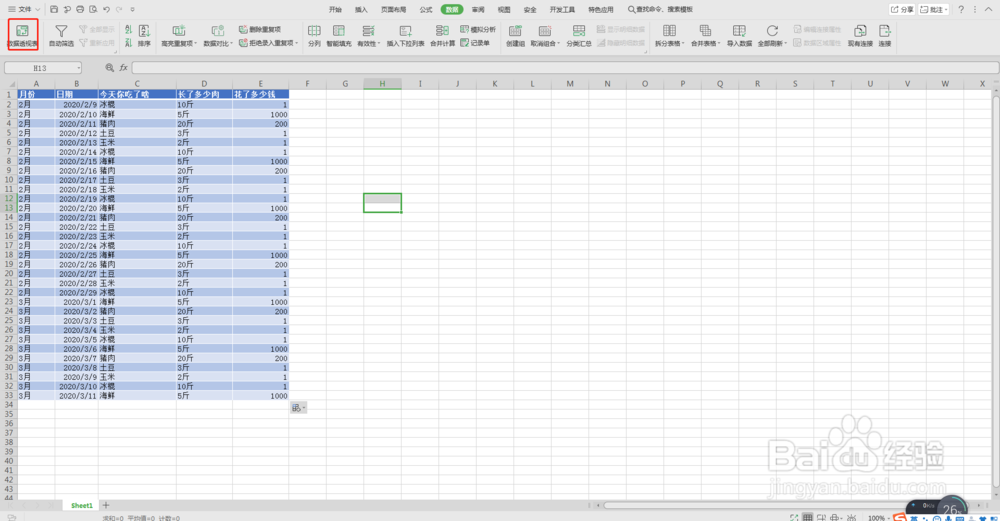
Task: Click the paste options icon below the table
Action: [x=298, y=408]
